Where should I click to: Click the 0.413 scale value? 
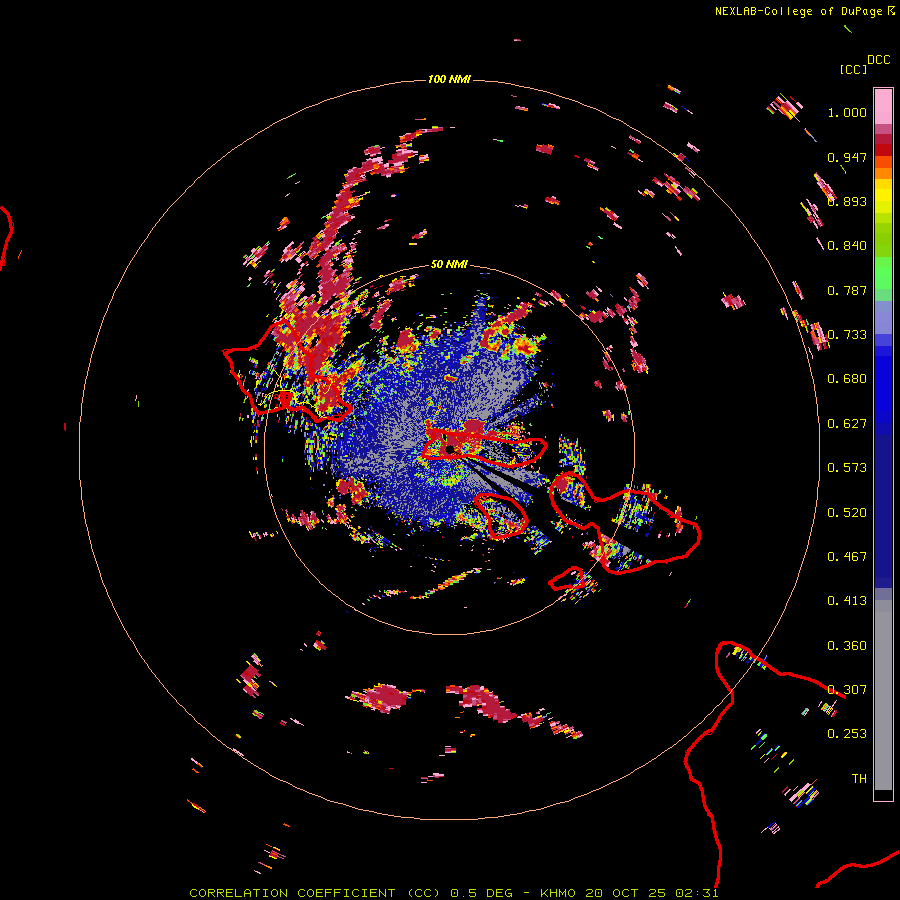[x=847, y=601]
